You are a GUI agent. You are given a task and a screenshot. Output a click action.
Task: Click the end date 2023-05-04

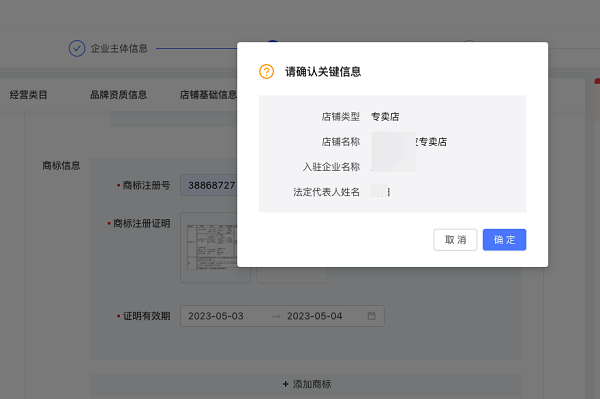[x=315, y=316]
